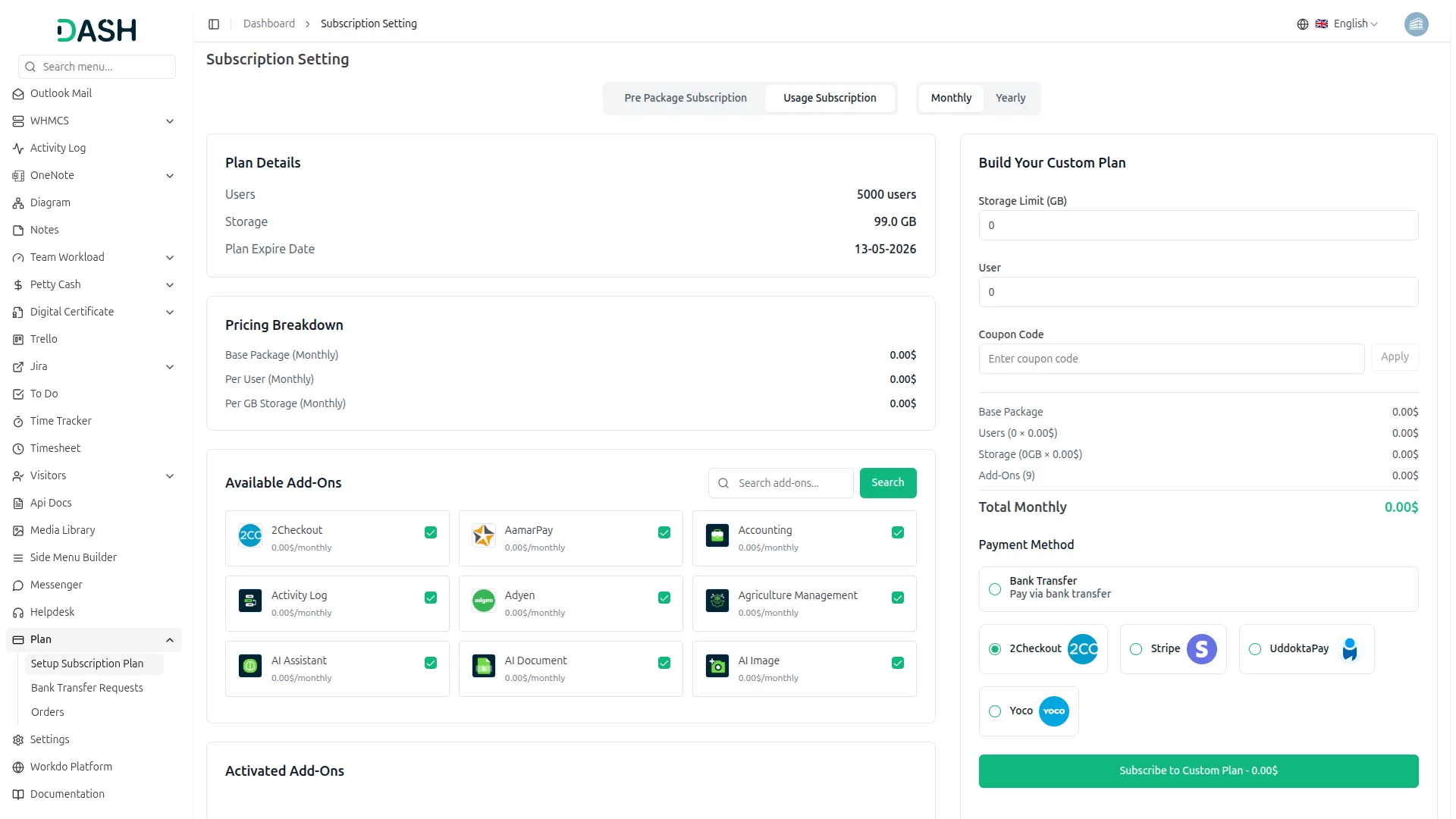Click the 2Checkout add-on icon
The width and height of the screenshot is (1456, 819).
click(250, 535)
